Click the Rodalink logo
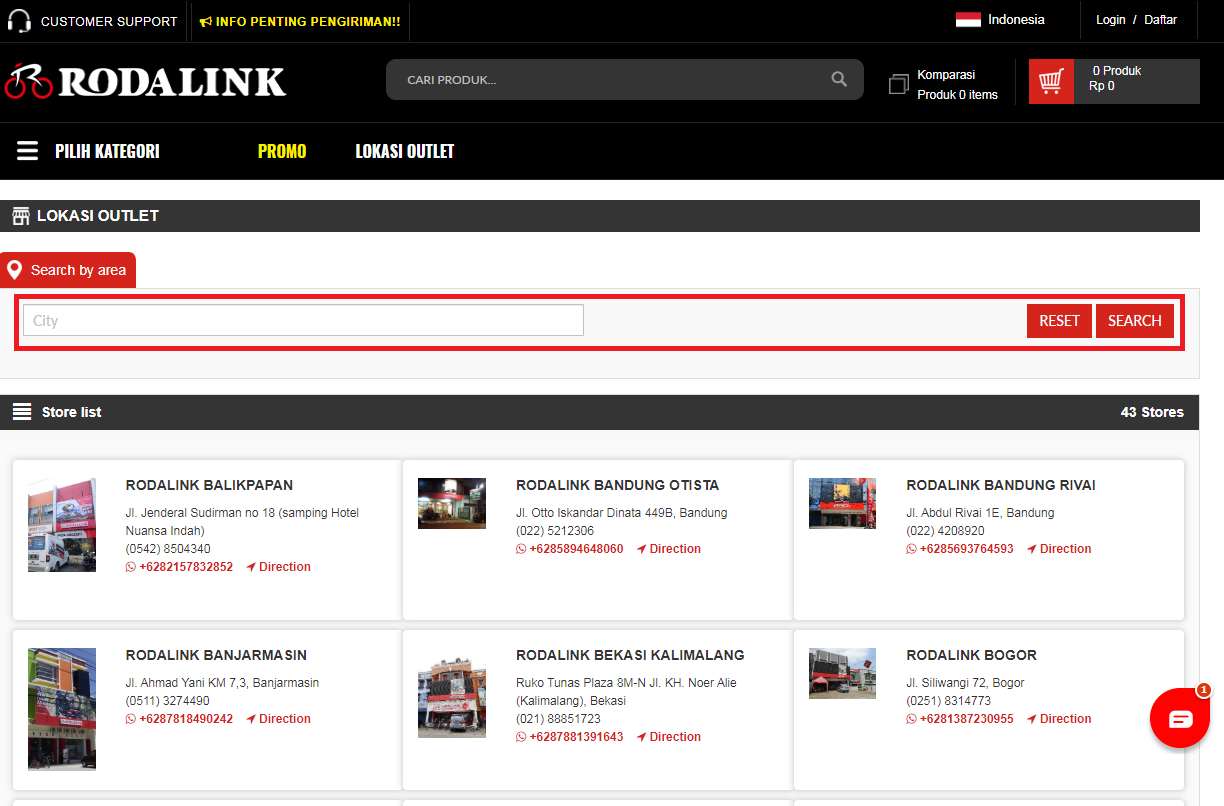 (146, 82)
